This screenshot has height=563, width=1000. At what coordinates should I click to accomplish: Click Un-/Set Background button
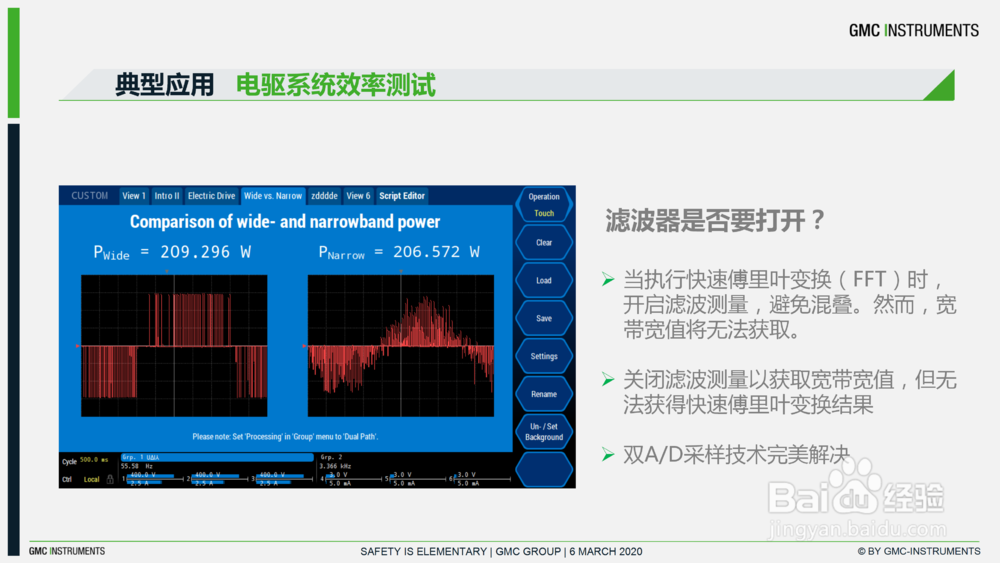point(544,432)
